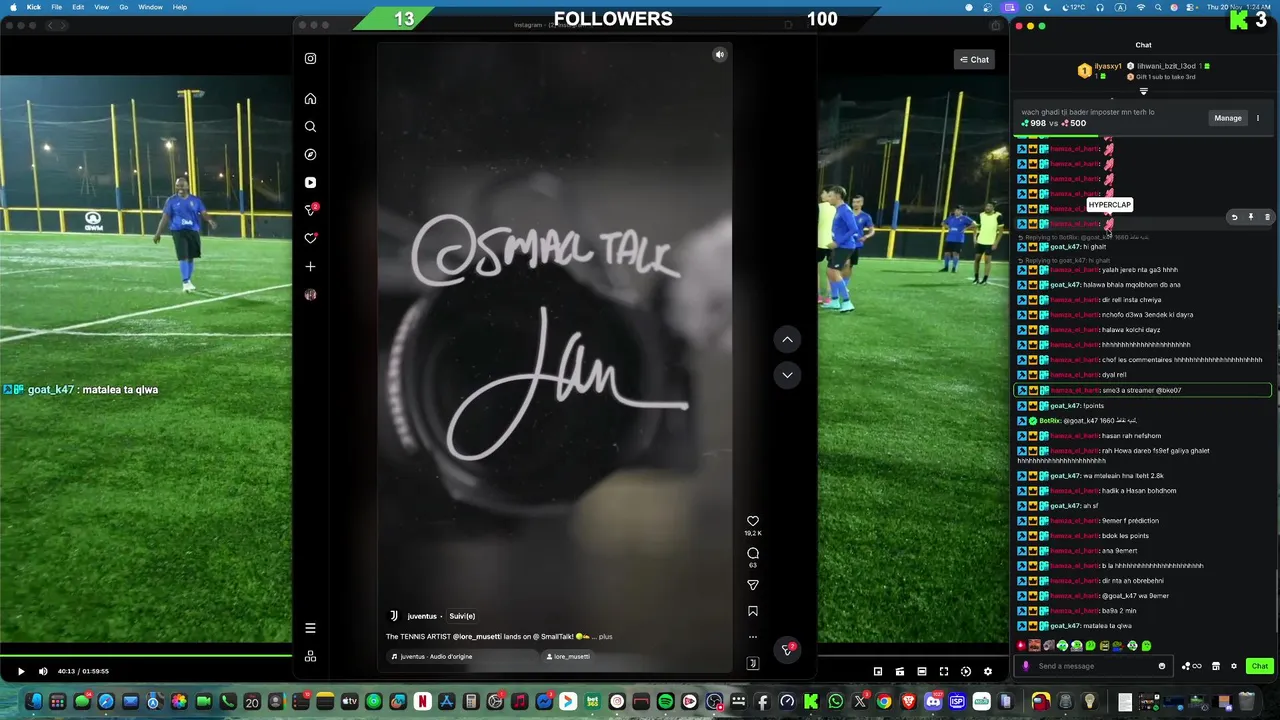Like the reel with heart icon

click(753, 521)
